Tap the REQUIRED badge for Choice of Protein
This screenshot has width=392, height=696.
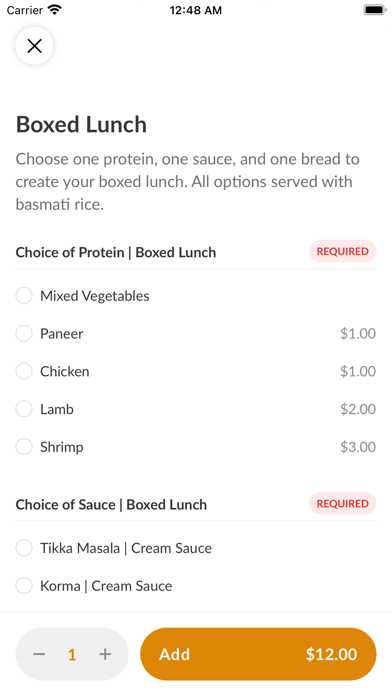tap(342, 251)
